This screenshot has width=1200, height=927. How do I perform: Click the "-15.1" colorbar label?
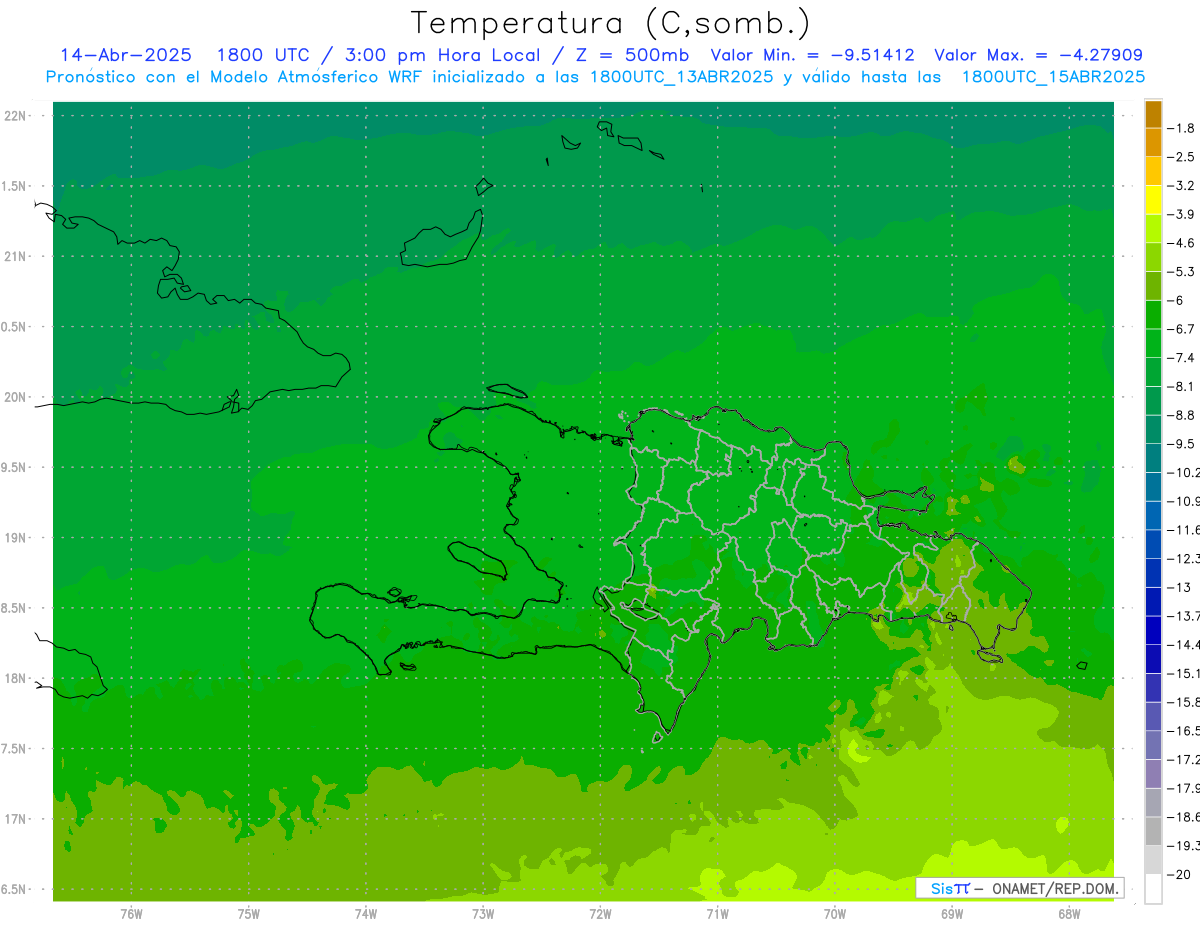(x=1185, y=674)
